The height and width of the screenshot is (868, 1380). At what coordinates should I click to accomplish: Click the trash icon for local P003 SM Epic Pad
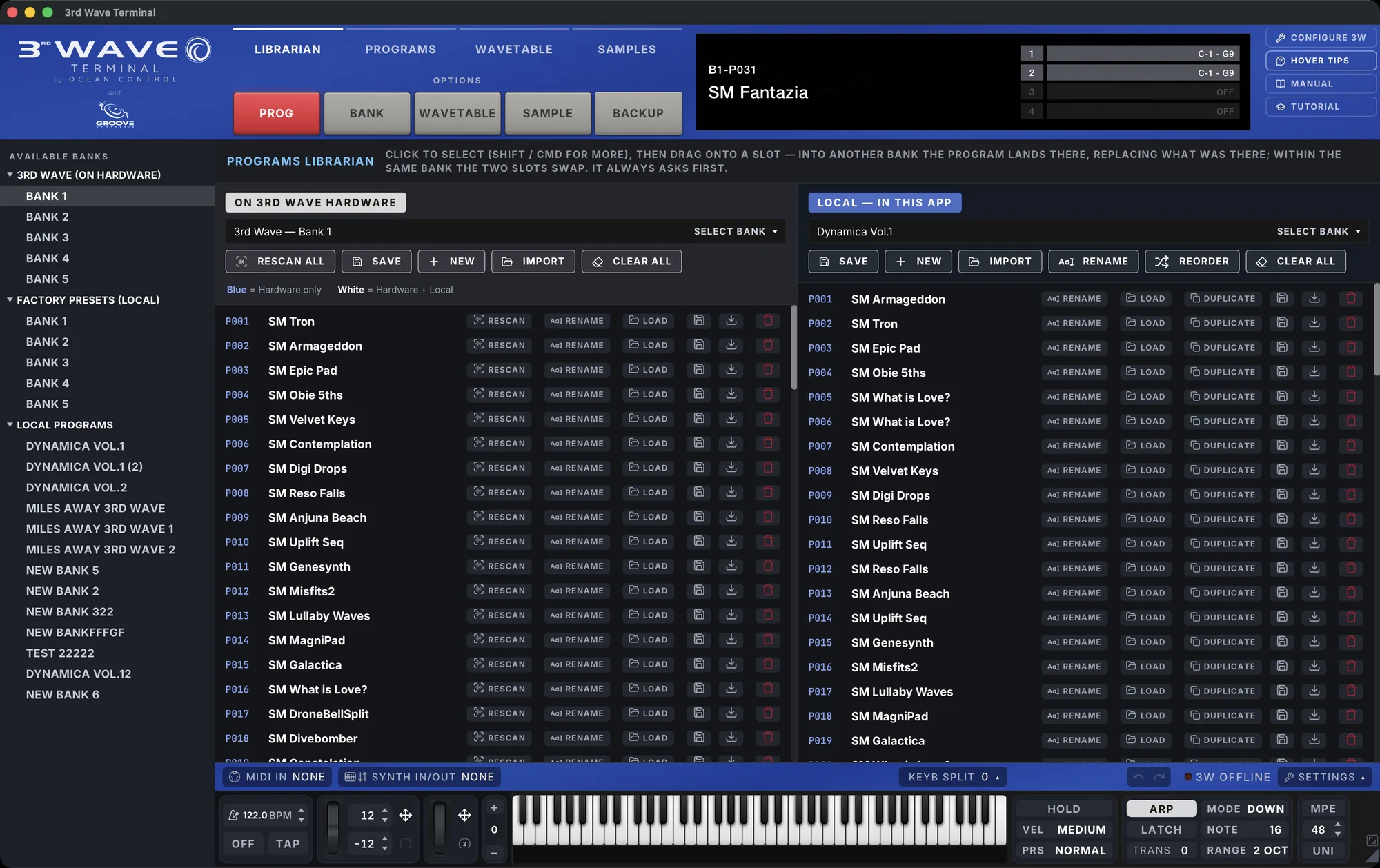1351,347
